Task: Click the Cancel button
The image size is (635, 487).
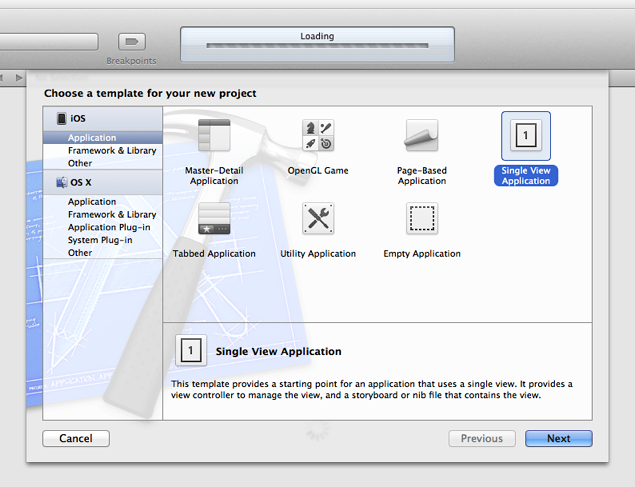Action: 76,438
